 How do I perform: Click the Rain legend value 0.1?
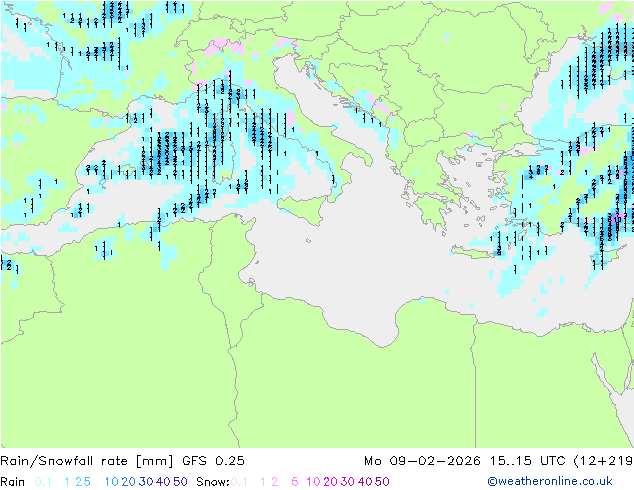coord(43,482)
